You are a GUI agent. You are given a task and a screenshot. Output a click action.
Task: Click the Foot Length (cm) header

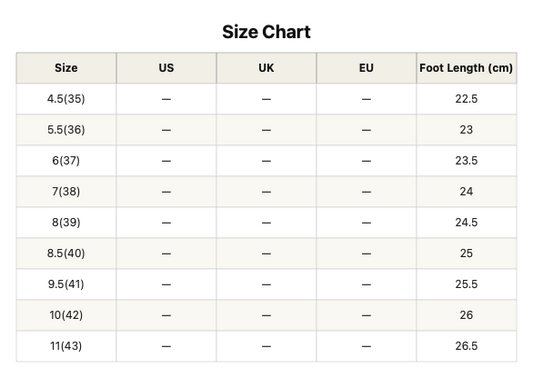[466, 68]
